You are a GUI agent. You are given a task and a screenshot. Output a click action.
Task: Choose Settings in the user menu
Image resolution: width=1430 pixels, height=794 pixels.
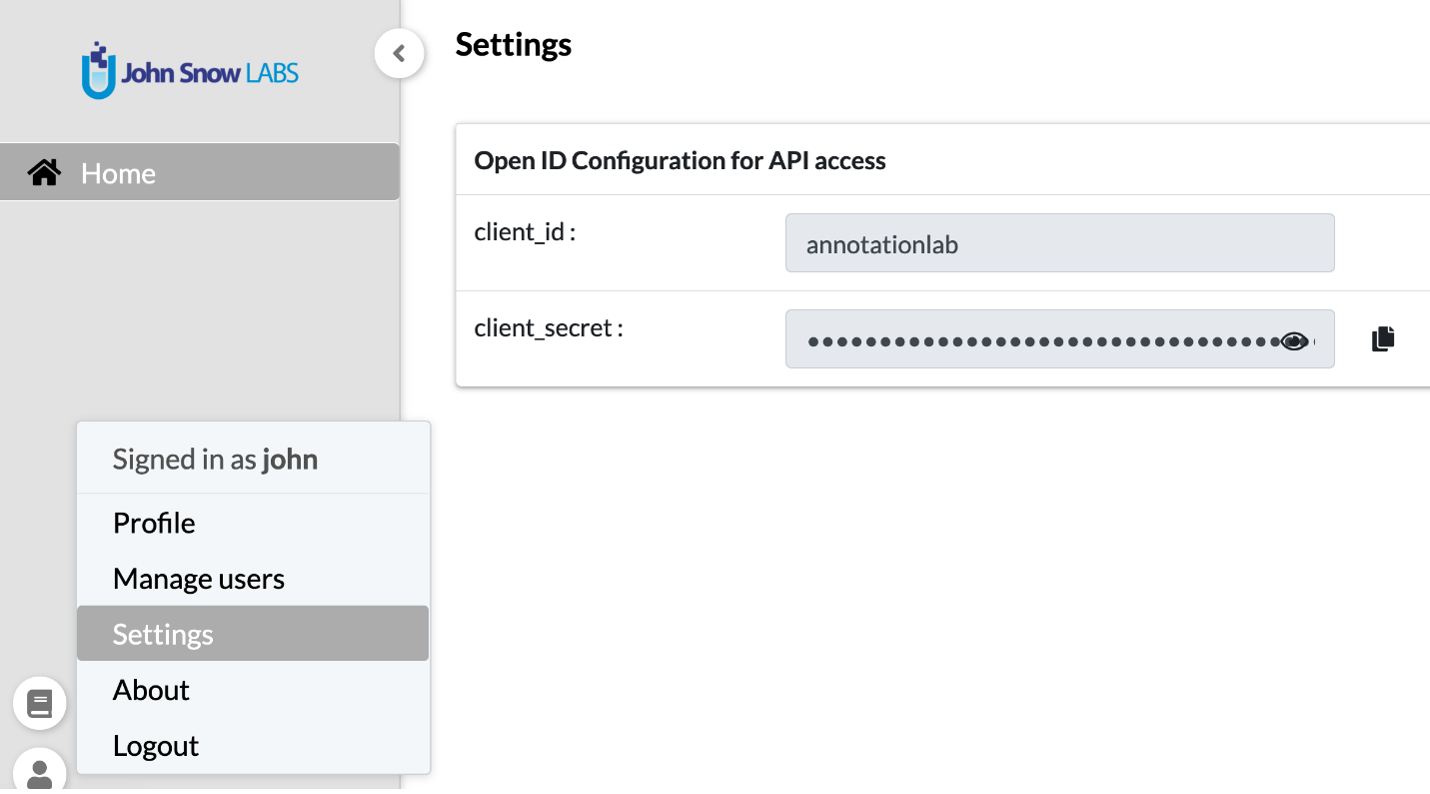[253, 633]
